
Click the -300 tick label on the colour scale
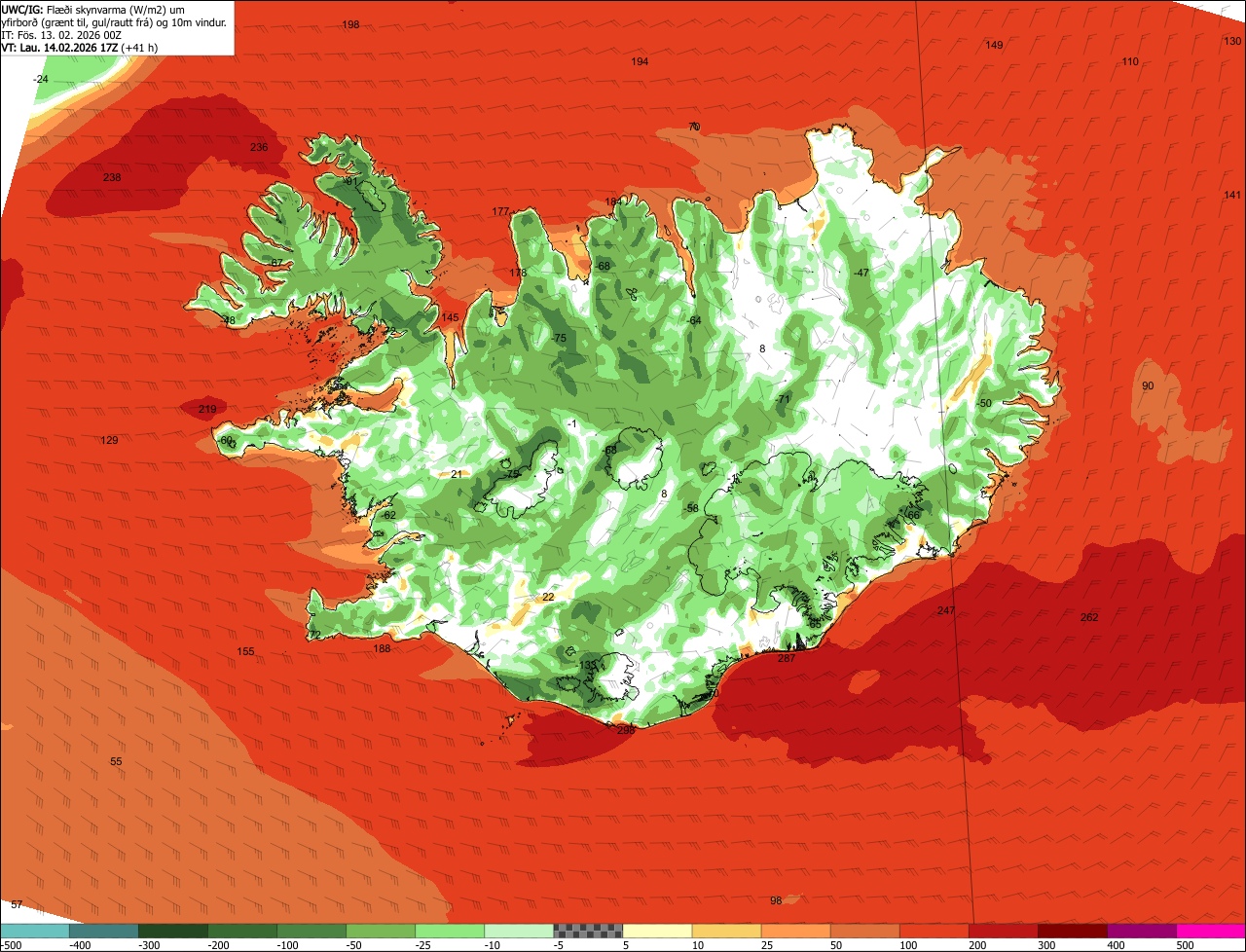click(x=148, y=945)
